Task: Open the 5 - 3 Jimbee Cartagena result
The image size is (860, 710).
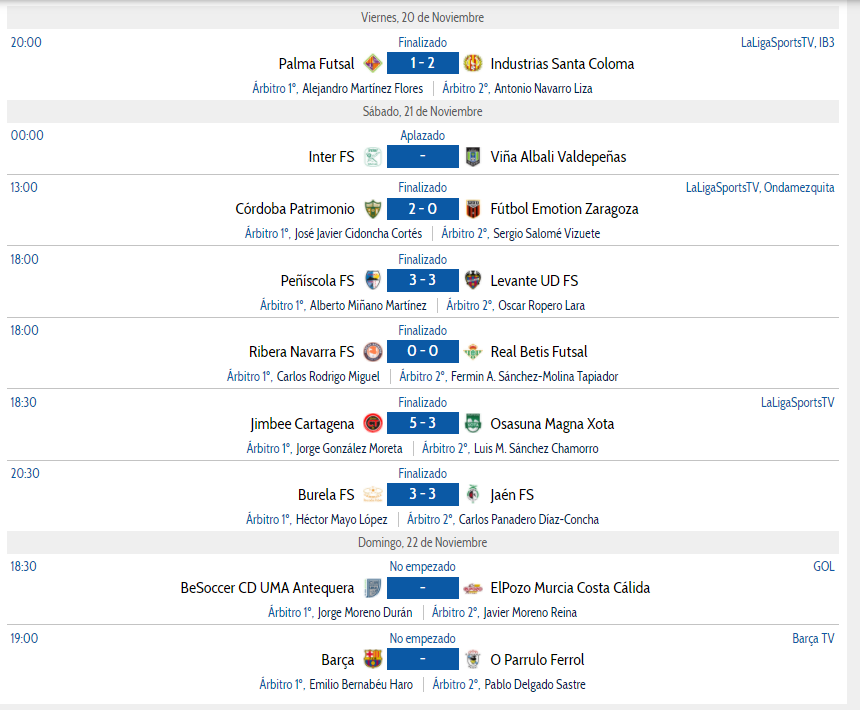Action: coord(422,423)
